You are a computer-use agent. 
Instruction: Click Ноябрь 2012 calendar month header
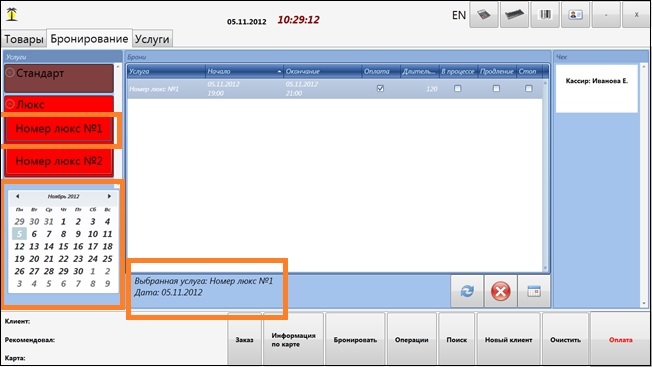[63, 196]
